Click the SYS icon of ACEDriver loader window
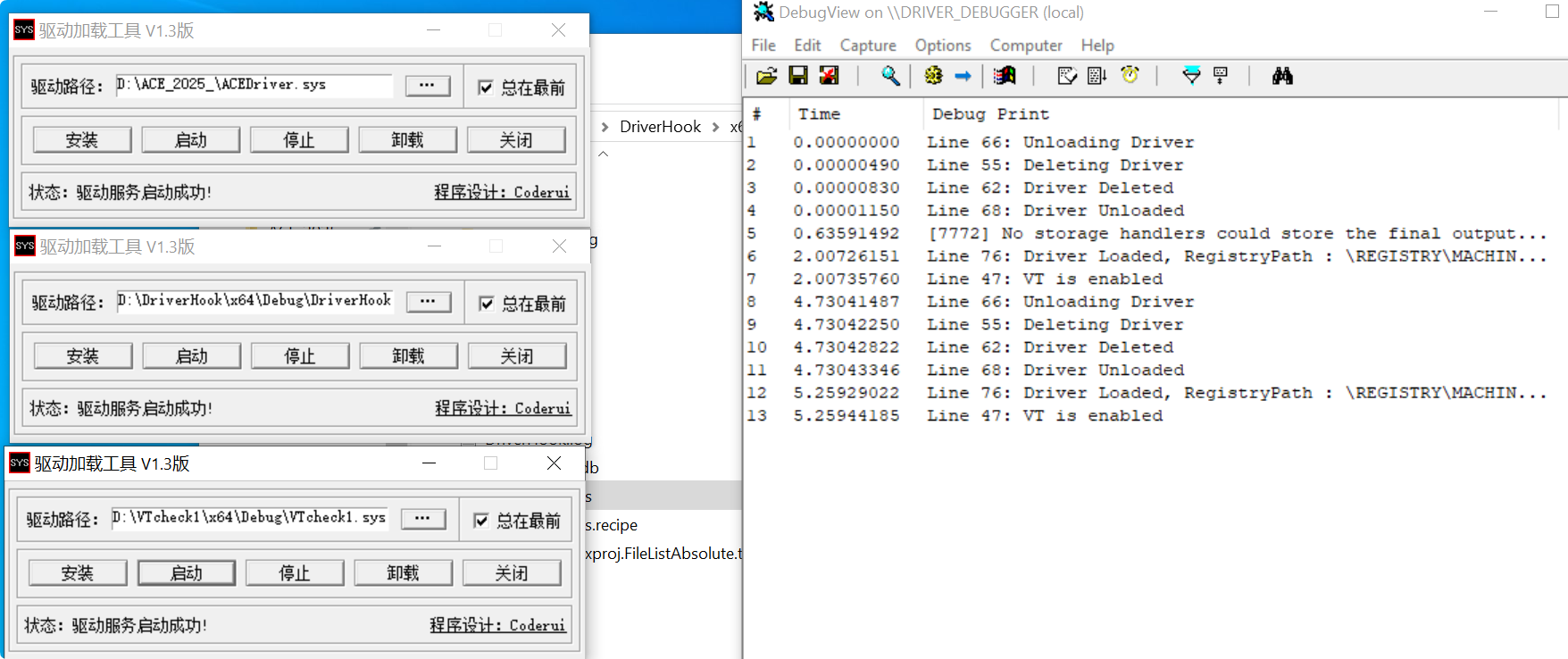The image size is (1568, 659). 24,29
